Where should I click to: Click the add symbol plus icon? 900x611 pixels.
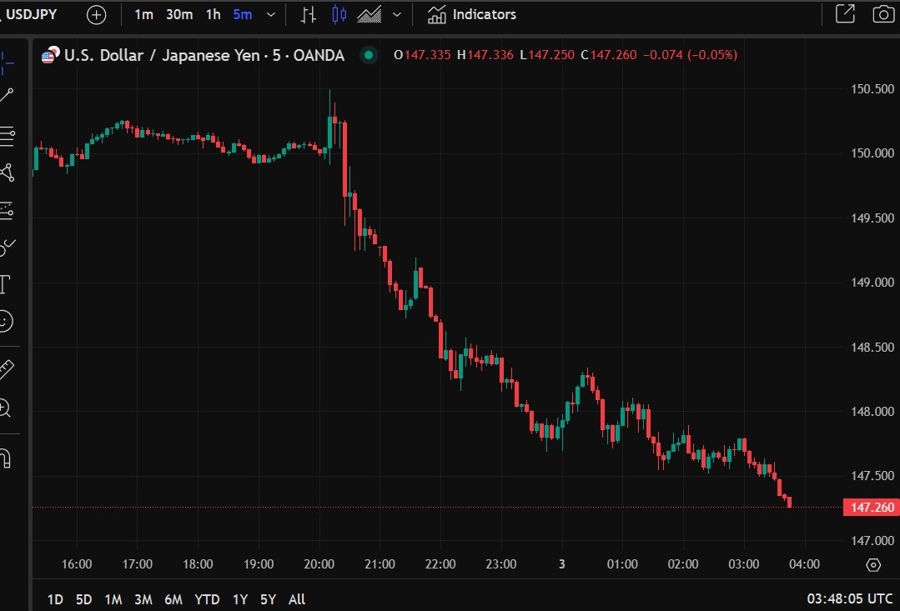click(x=96, y=15)
